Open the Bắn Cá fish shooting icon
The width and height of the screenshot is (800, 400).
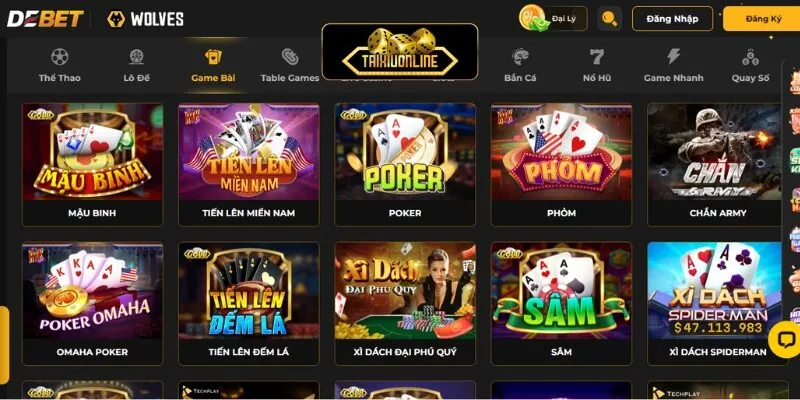pyautogui.click(x=520, y=57)
